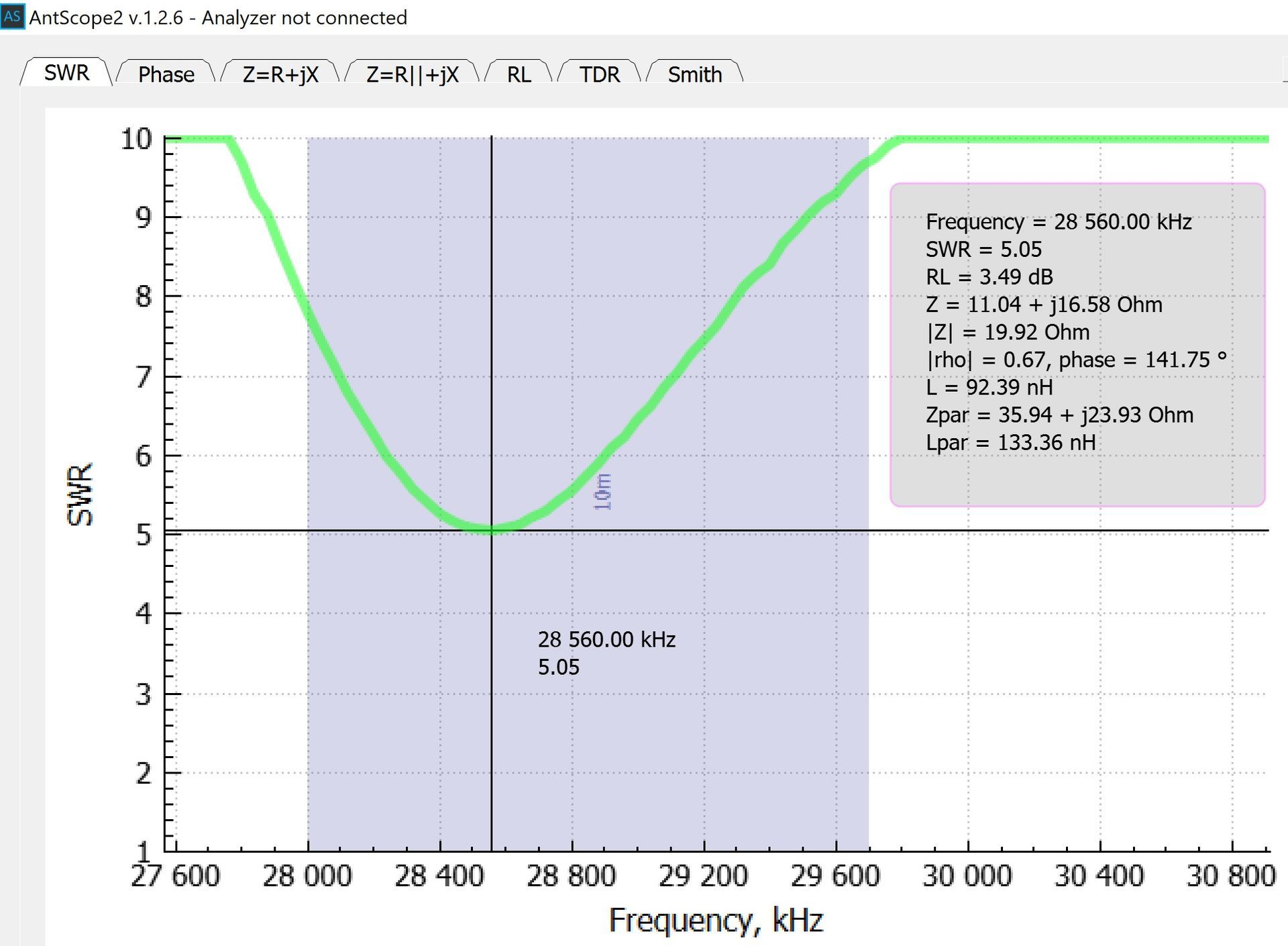This screenshot has height=946, width=1288.
Task: Select the SWR tab
Action: pos(66,72)
